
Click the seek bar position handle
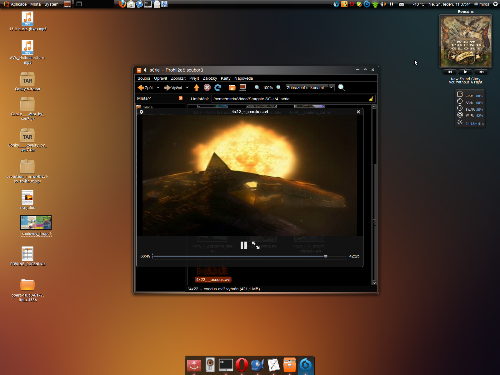[325, 256]
